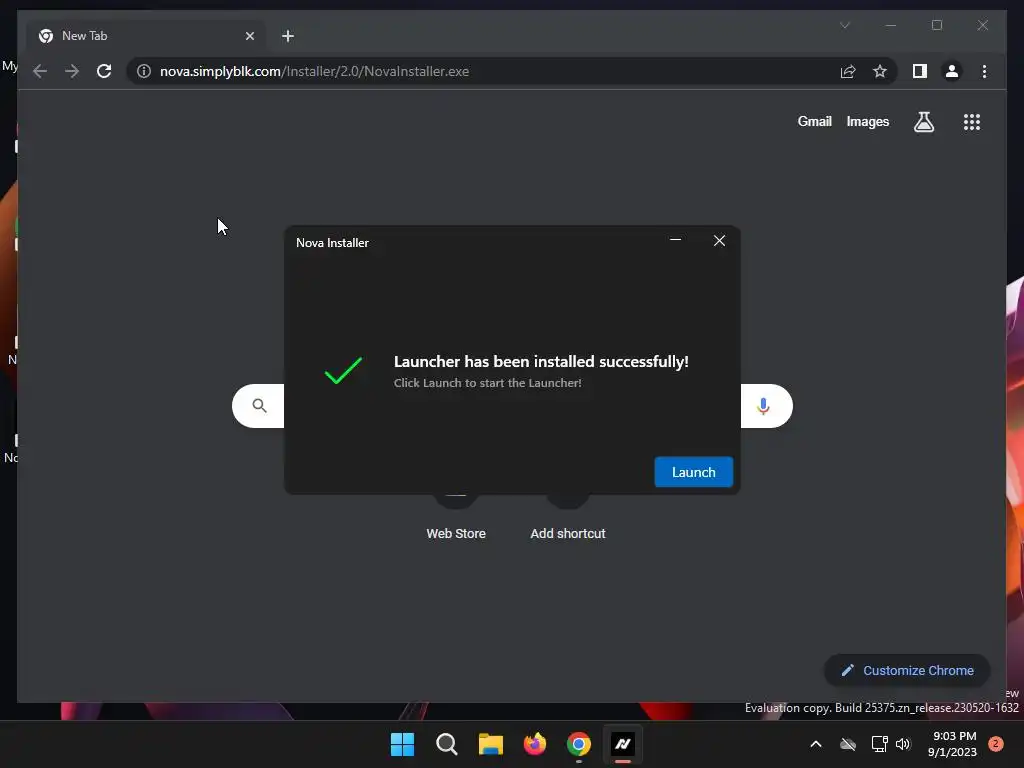Click Customize Chrome button
Viewport: 1024px width, 768px height.
click(907, 670)
